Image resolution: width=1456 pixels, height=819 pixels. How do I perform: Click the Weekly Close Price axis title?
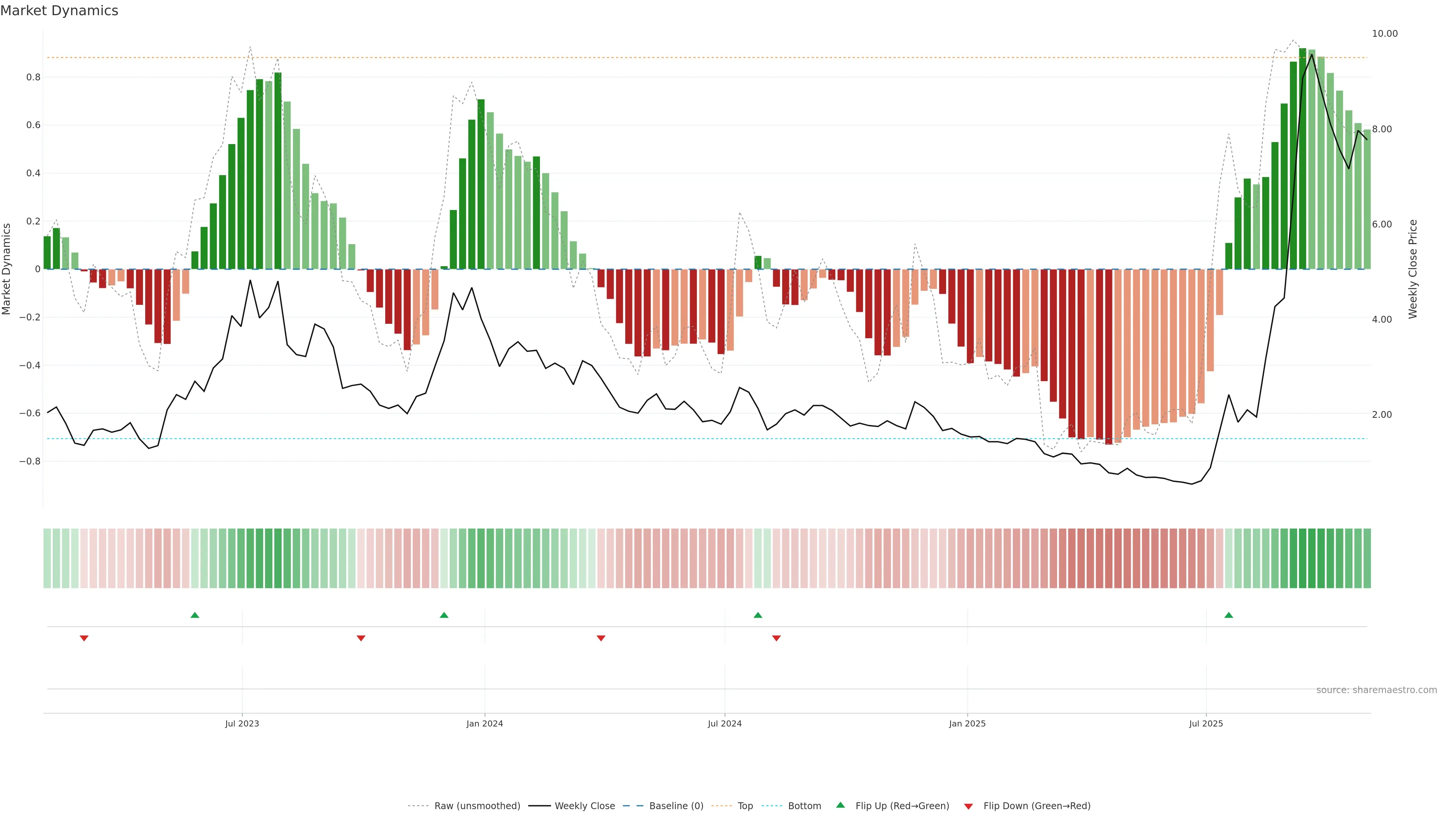(x=1412, y=269)
